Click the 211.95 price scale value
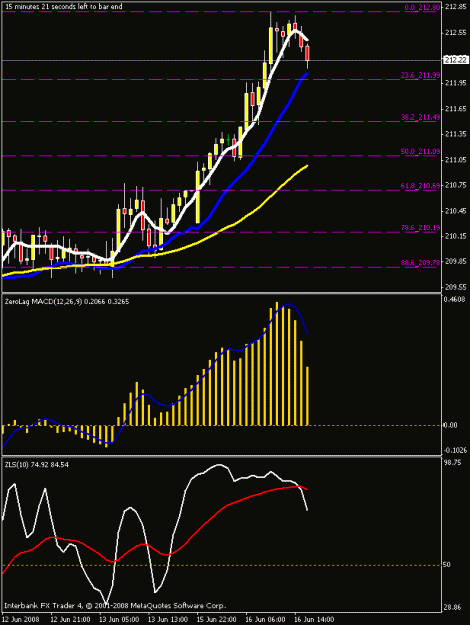 [455, 83]
